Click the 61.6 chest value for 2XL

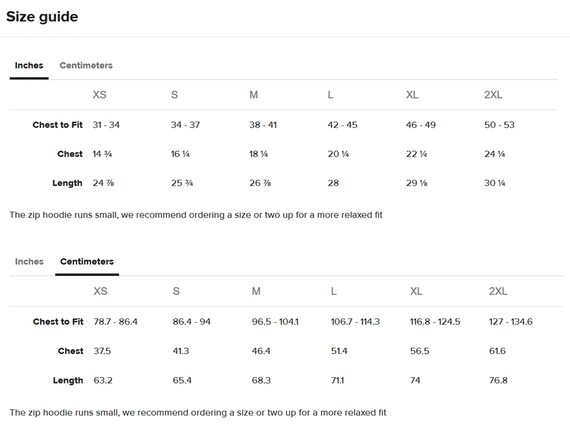(497, 351)
